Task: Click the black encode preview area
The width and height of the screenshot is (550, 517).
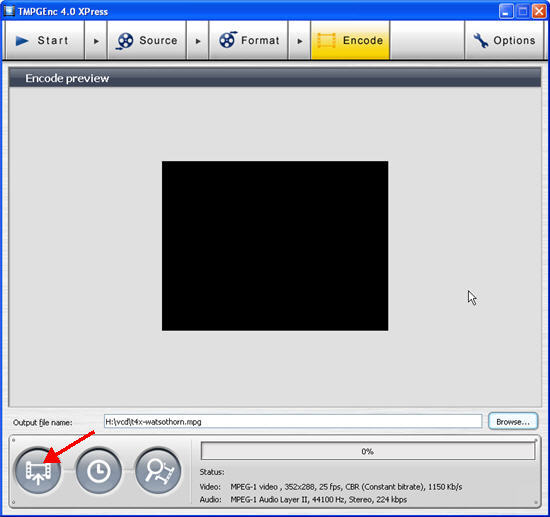Action: (x=275, y=246)
